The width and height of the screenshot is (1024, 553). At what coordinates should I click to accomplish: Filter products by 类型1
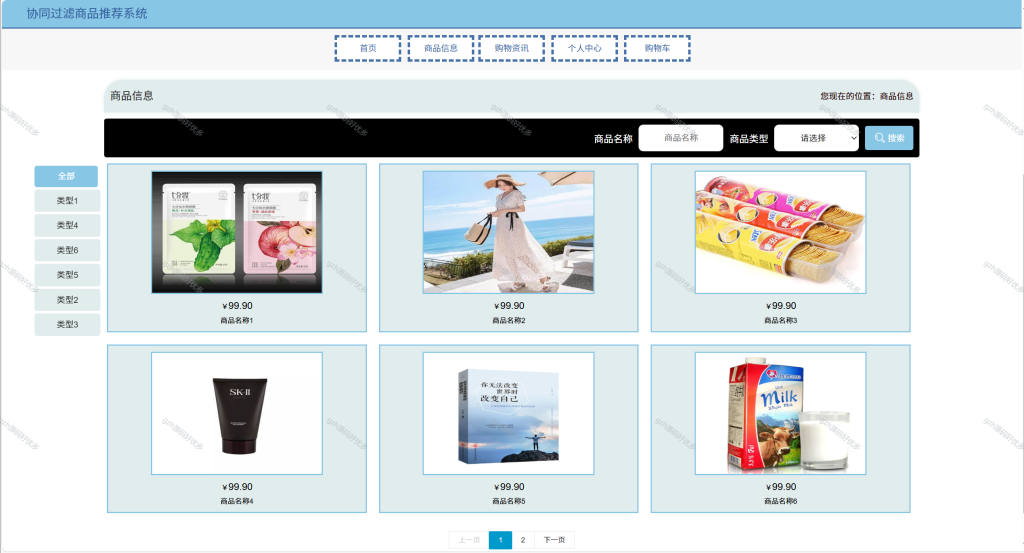click(x=67, y=200)
